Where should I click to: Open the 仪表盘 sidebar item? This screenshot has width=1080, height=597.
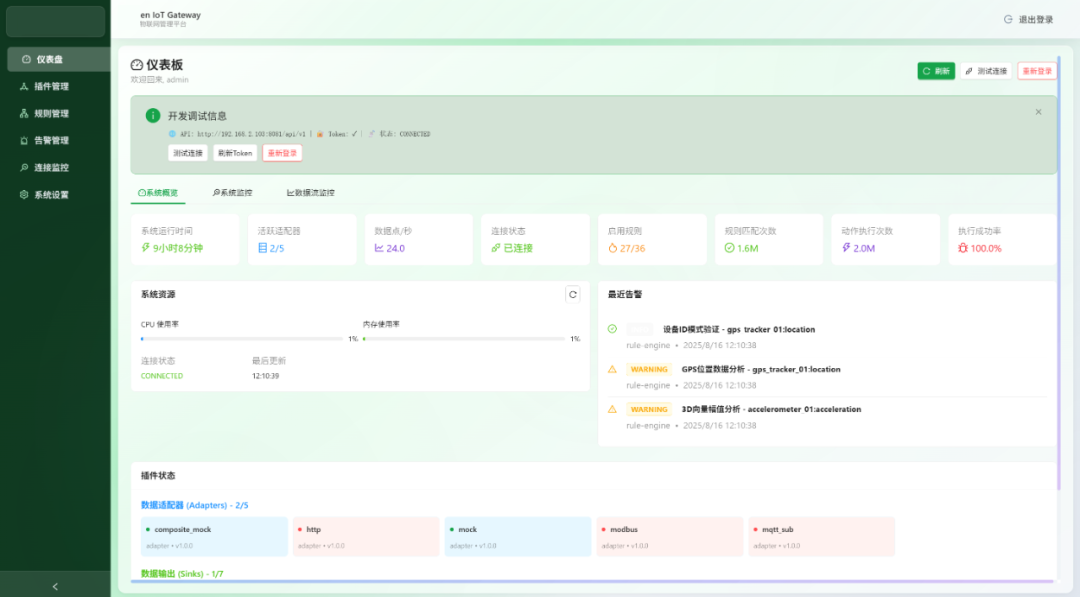[x=59, y=59]
